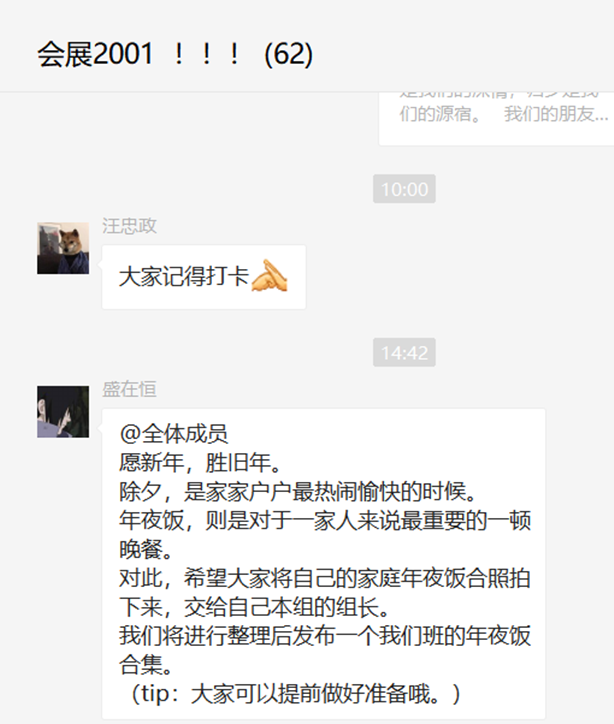614x724 pixels.
Task: Click 汪忠政's Shiba dog avatar
Action: 63,248
